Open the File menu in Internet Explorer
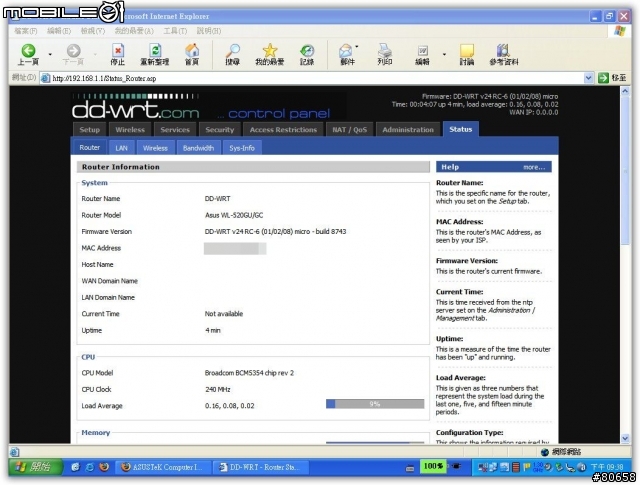The image size is (640, 485). click(x=25, y=31)
